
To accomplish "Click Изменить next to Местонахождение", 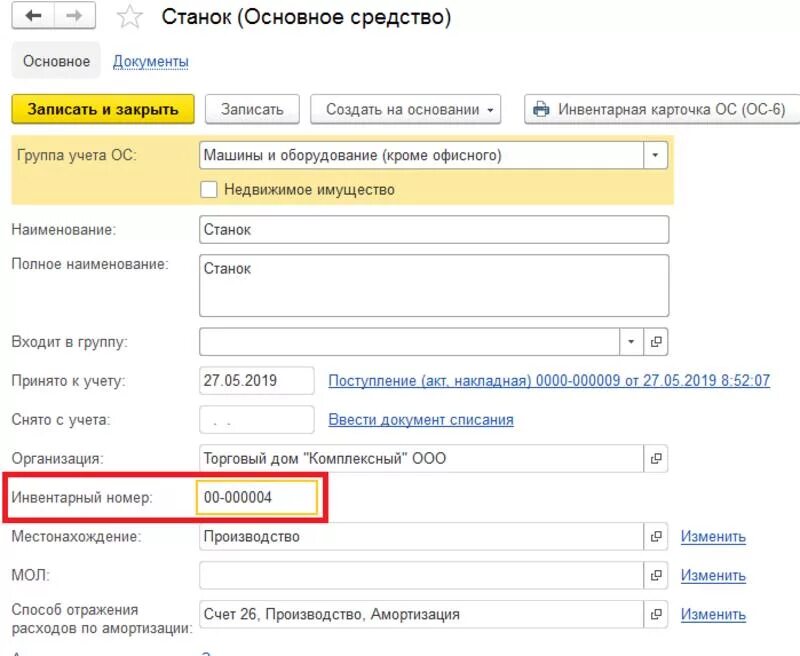I will pyautogui.click(x=713, y=537).
